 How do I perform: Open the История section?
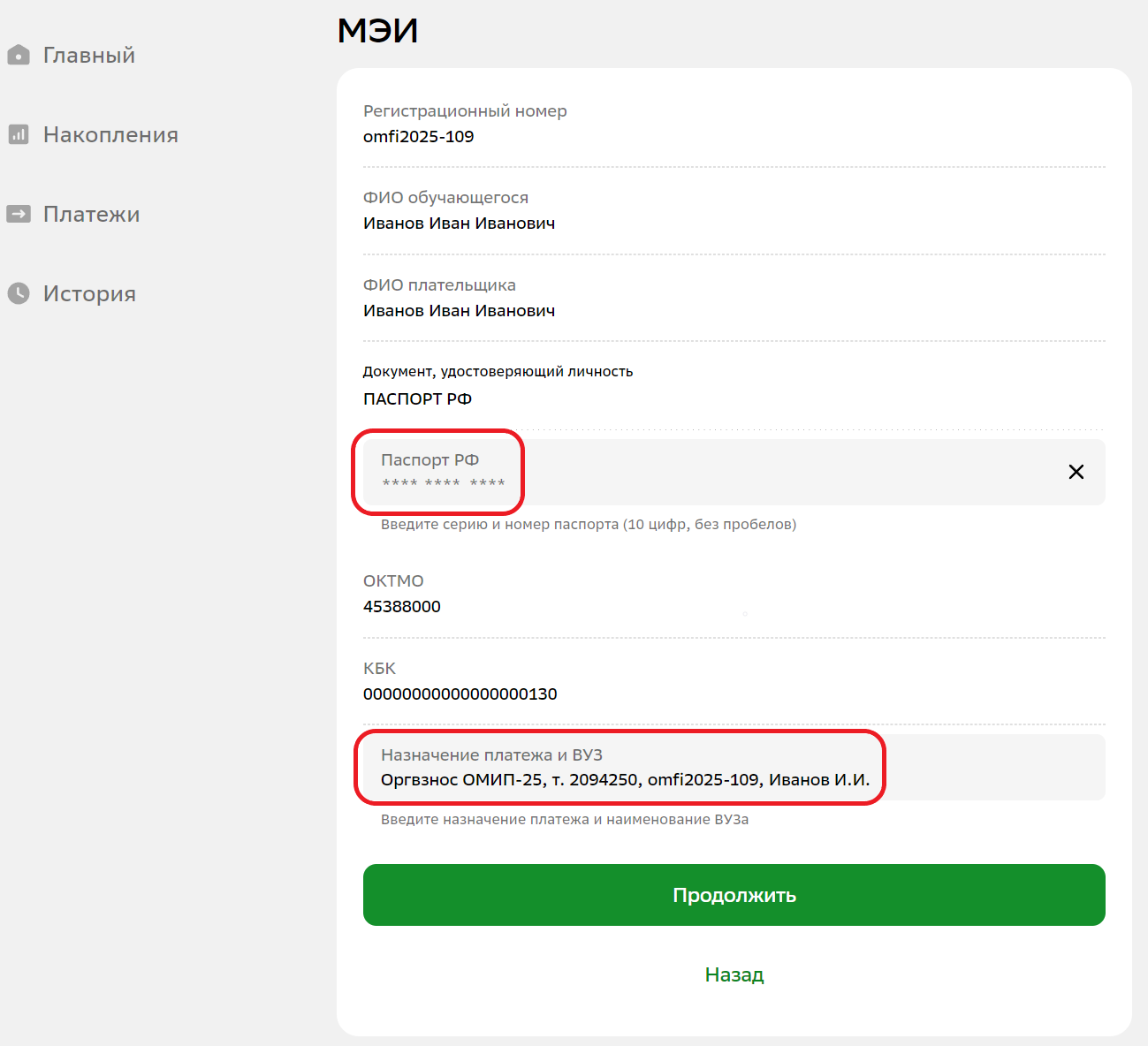click(x=89, y=293)
